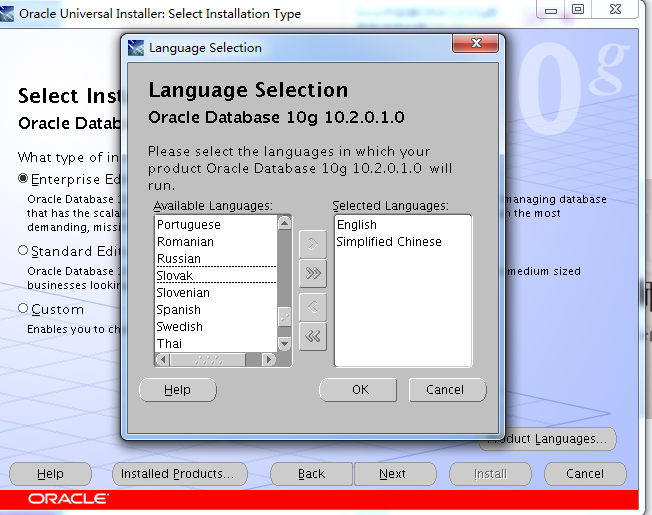Image resolution: width=652 pixels, height=515 pixels.
Task: Select Standard Edition radio button
Action: [23, 251]
